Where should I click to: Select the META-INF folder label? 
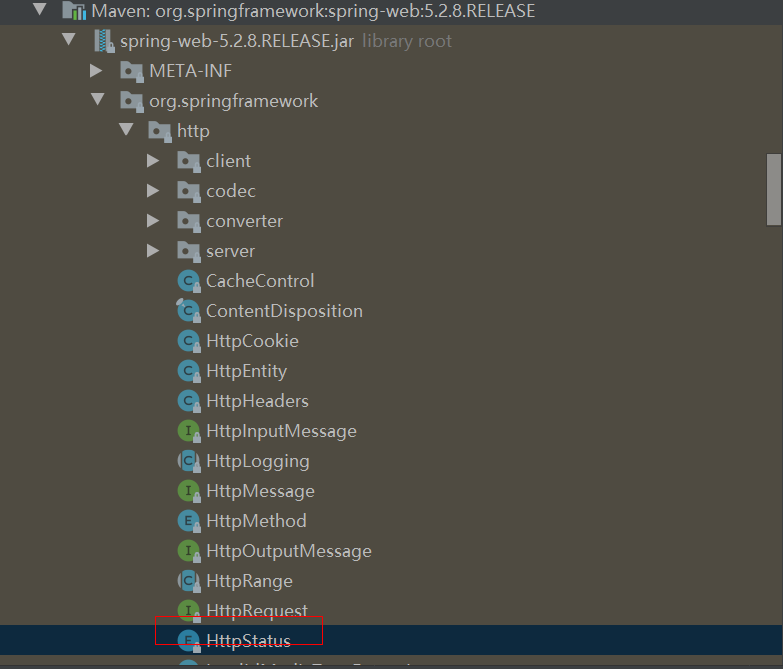tap(191, 71)
